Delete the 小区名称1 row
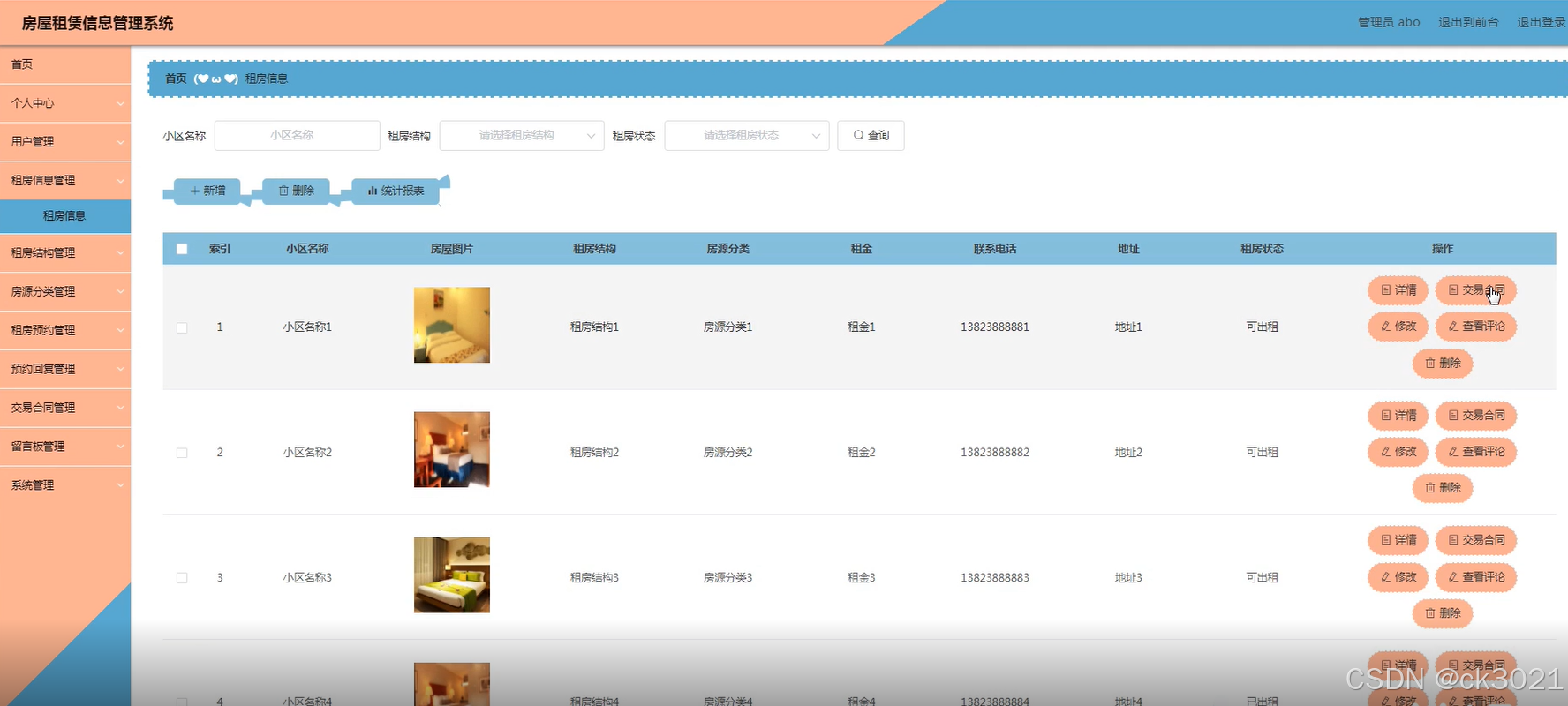 click(x=1443, y=364)
